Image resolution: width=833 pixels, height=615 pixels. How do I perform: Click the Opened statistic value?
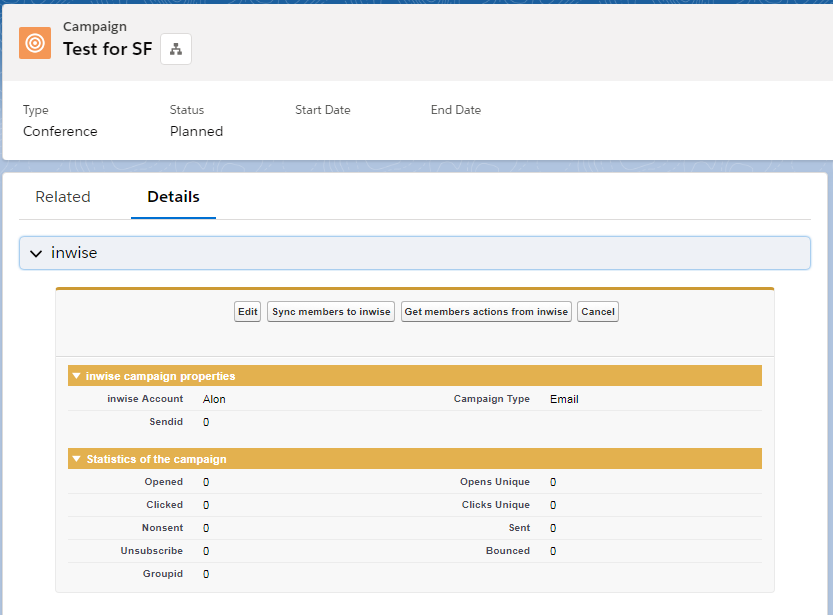pos(206,482)
